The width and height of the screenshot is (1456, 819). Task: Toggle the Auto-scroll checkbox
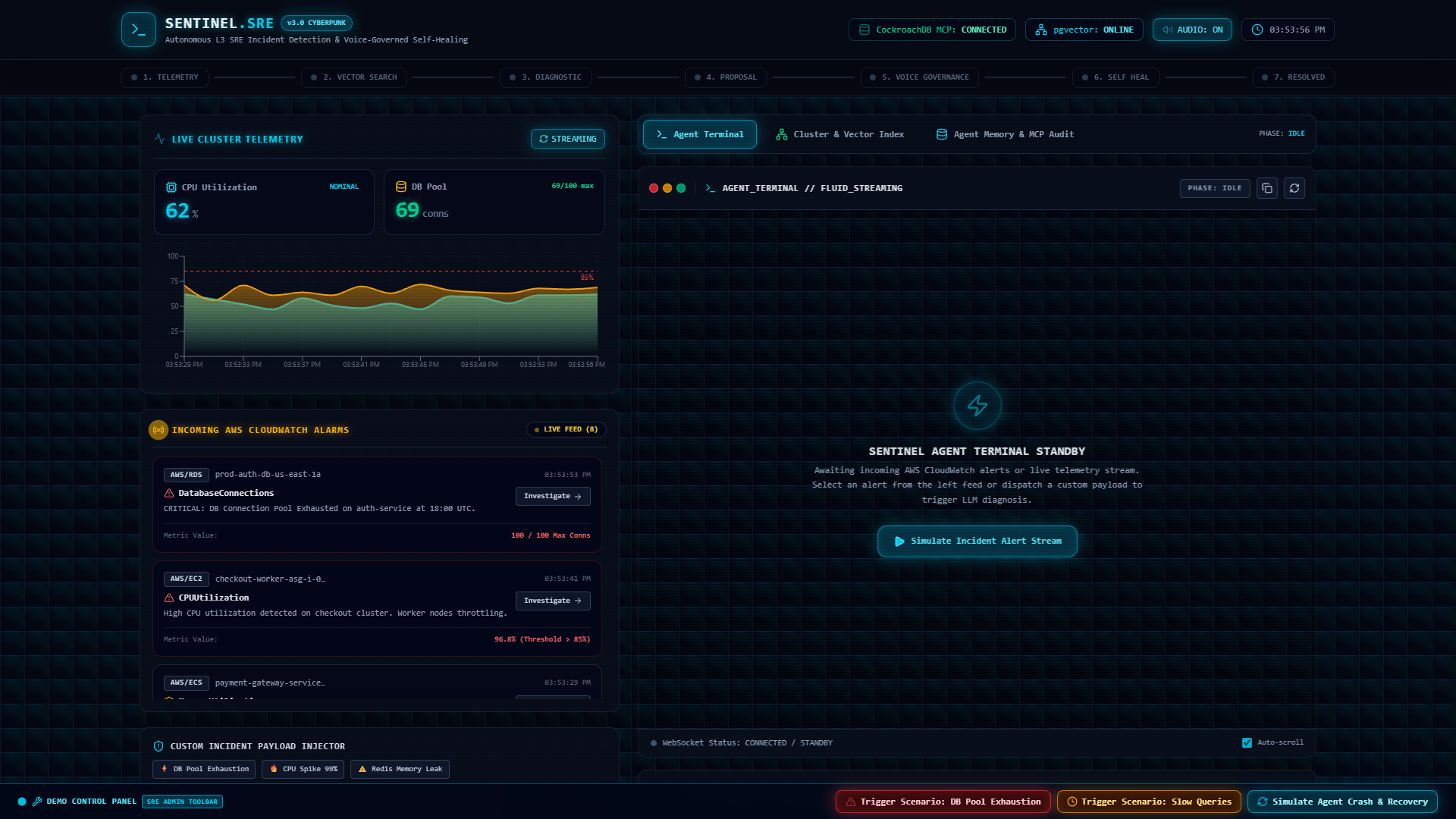tap(1247, 742)
